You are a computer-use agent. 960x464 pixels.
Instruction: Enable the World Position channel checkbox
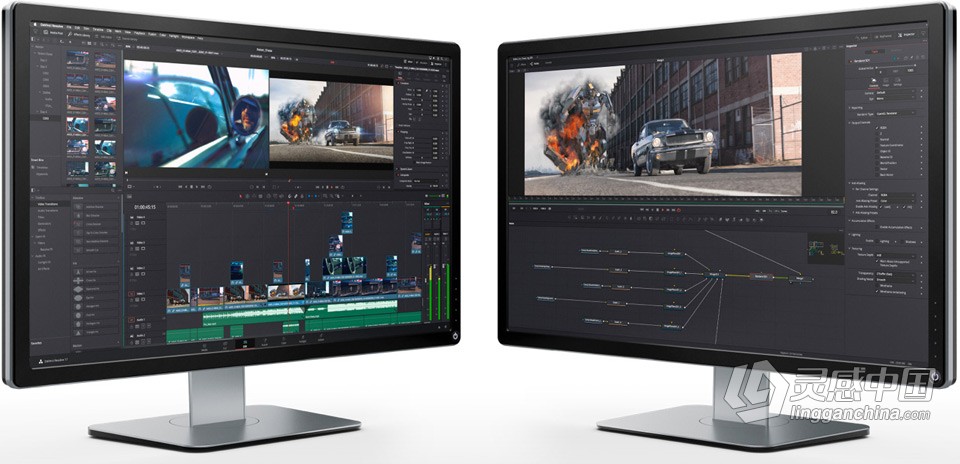[877, 163]
